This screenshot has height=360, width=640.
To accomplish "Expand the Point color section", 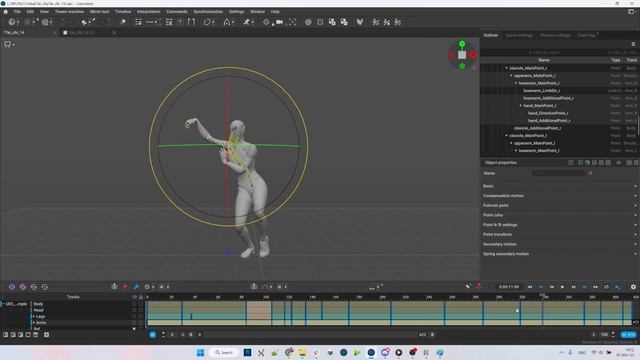I will pyautogui.click(x=559, y=215).
